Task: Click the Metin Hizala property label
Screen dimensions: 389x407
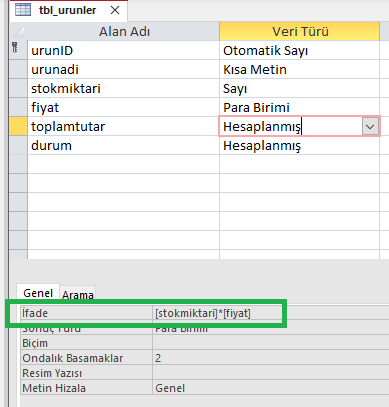Action: point(87,388)
